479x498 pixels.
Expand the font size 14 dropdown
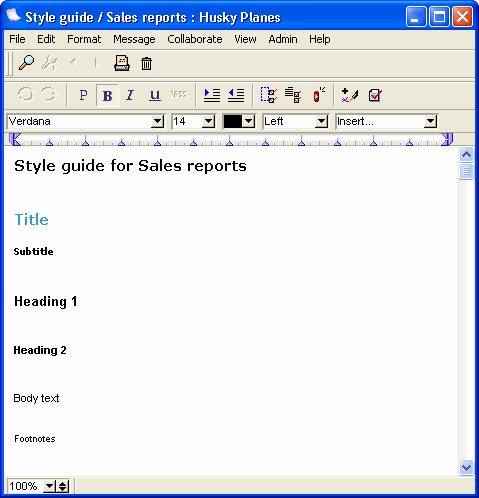point(208,121)
